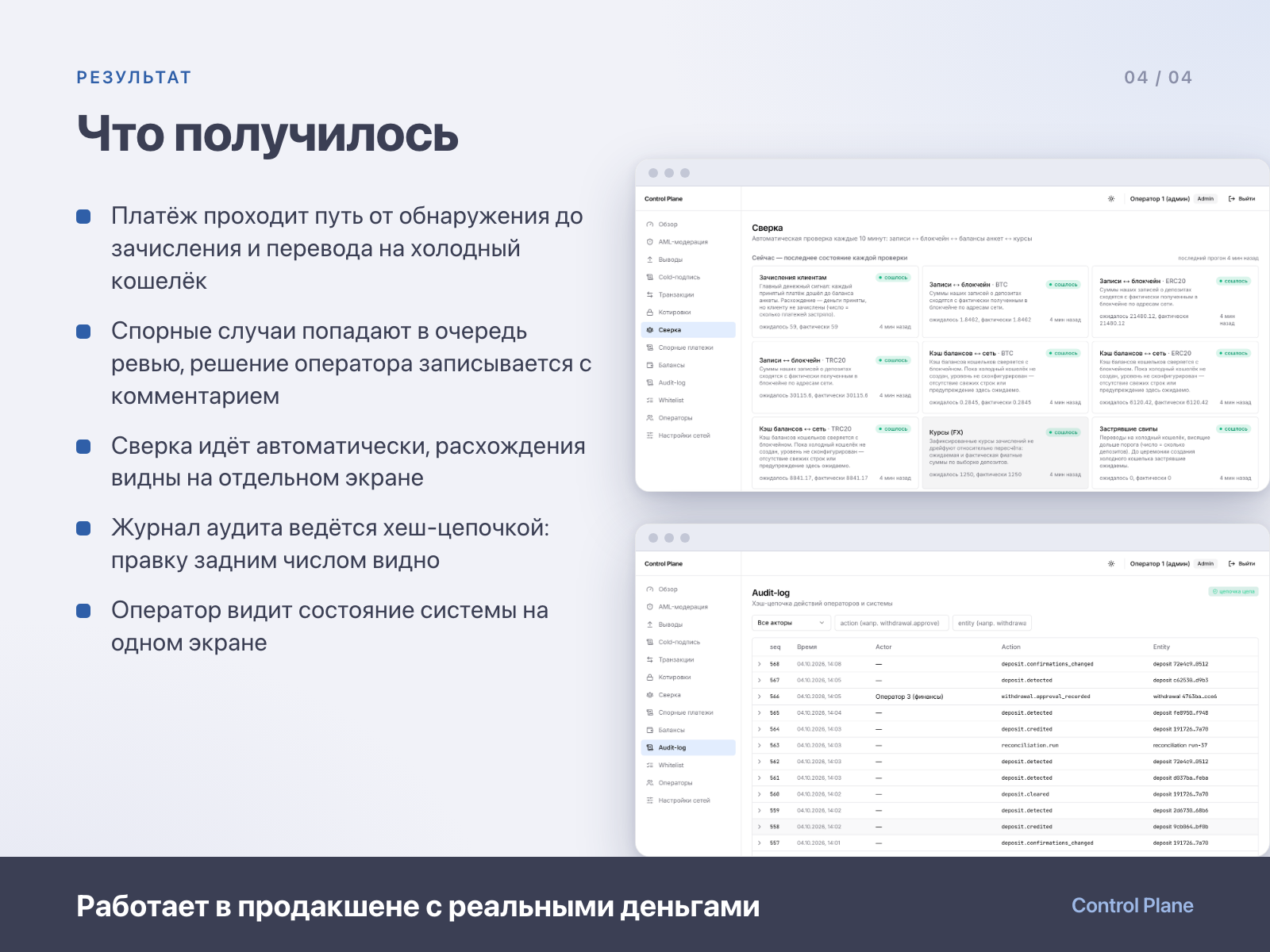The height and width of the screenshot is (952, 1270).
Task: Open the Застрявшие свипы check card
Action: (x=1176, y=452)
